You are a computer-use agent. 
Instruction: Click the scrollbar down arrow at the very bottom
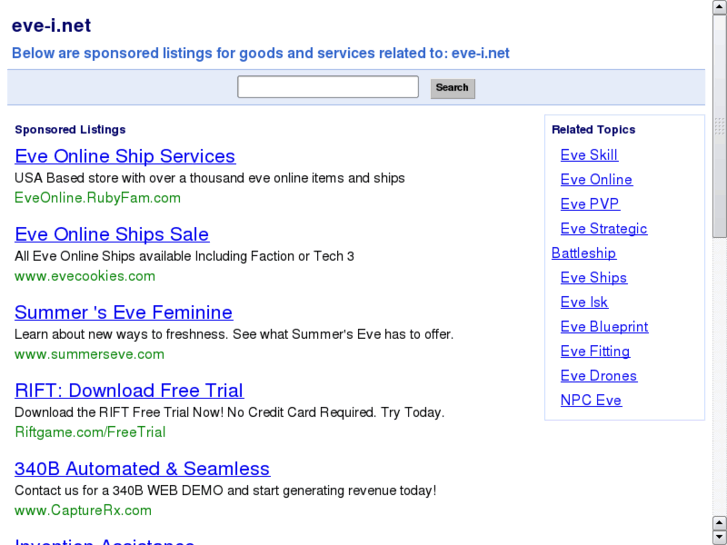pyautogui.click(x=719, y=538)
